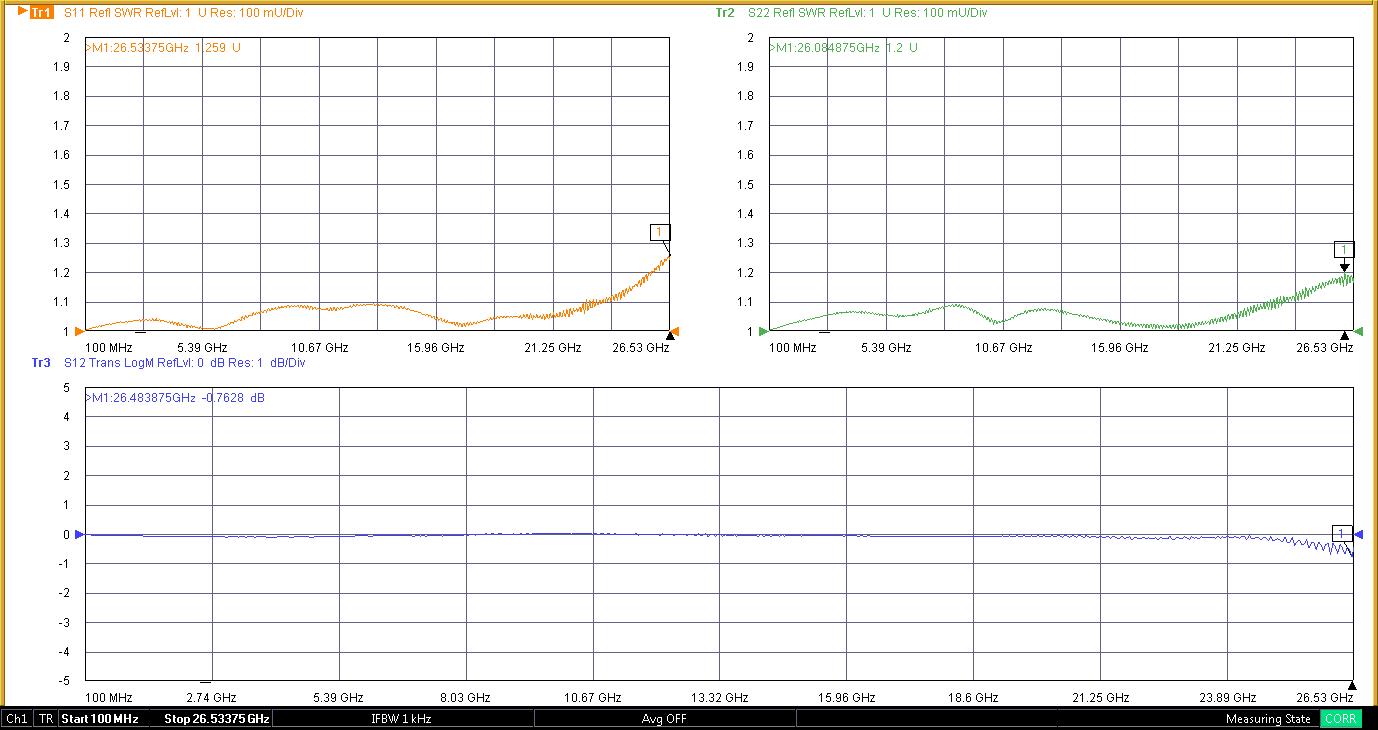Select the Tr1 trace label

pyautogui.click(x=41, y=13)
